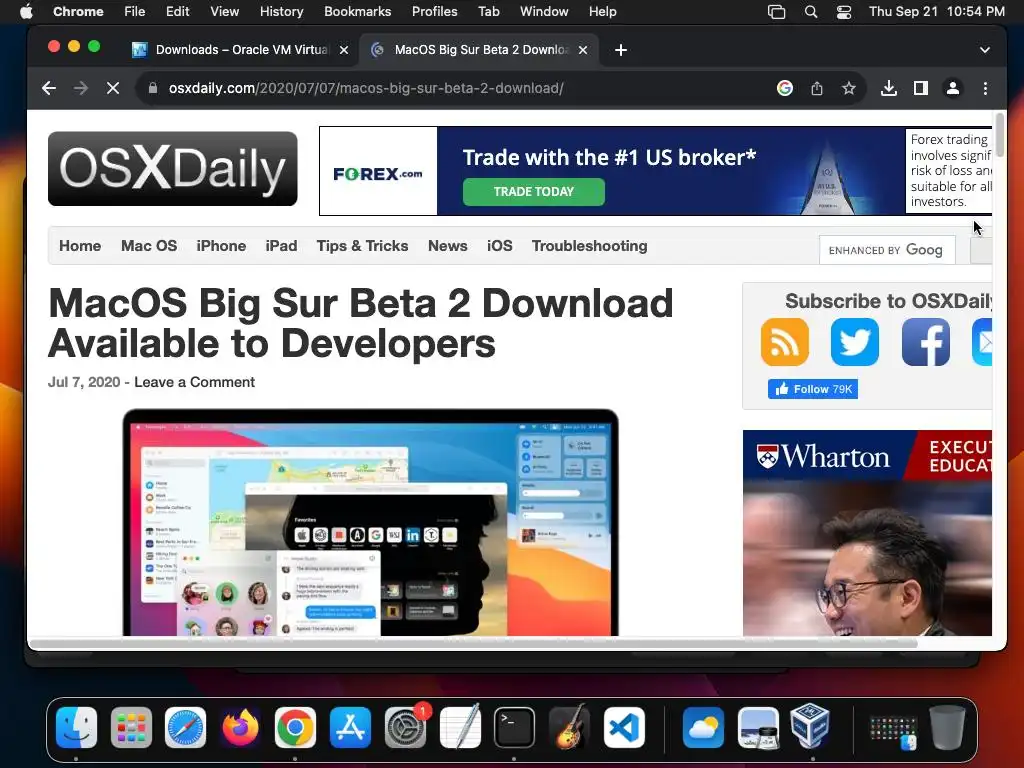Screen dimensions: 1024x768
Task: Open the Troubleshooting nav link
Action: tap(590, 246)
